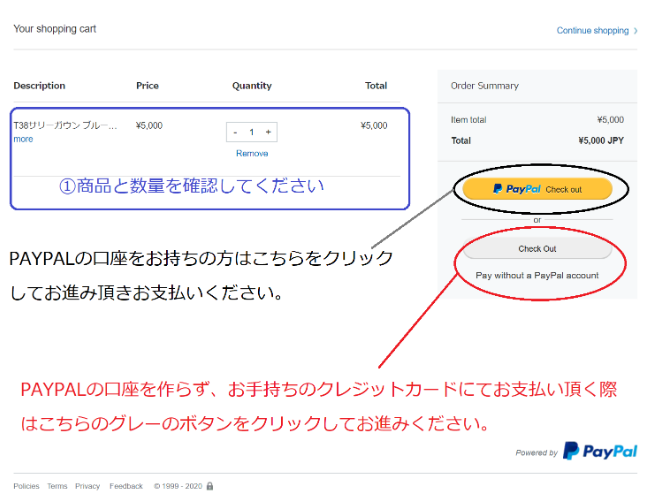Open the Privacy footer link
Viewport: 650px width, 500px height.
click(87, 486)
